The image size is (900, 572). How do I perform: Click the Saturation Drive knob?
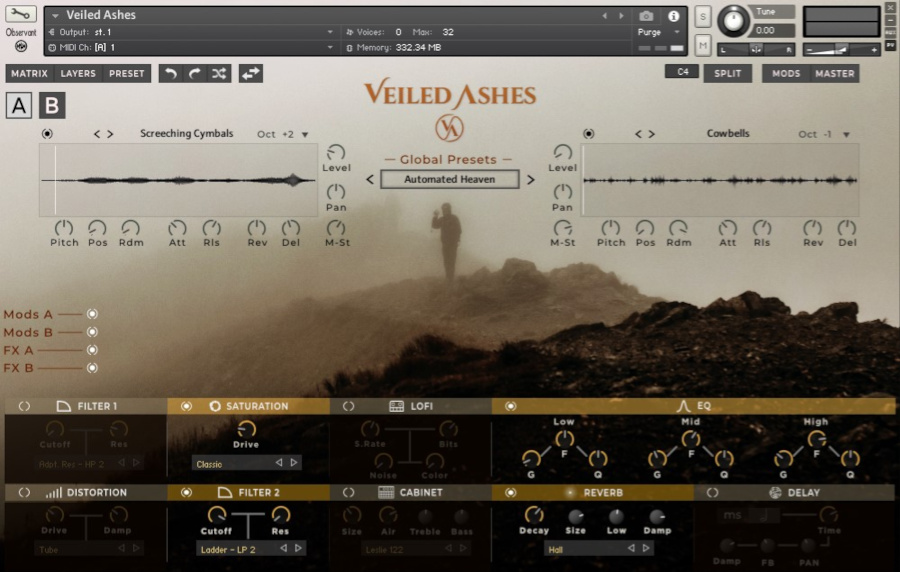[246, 429]
